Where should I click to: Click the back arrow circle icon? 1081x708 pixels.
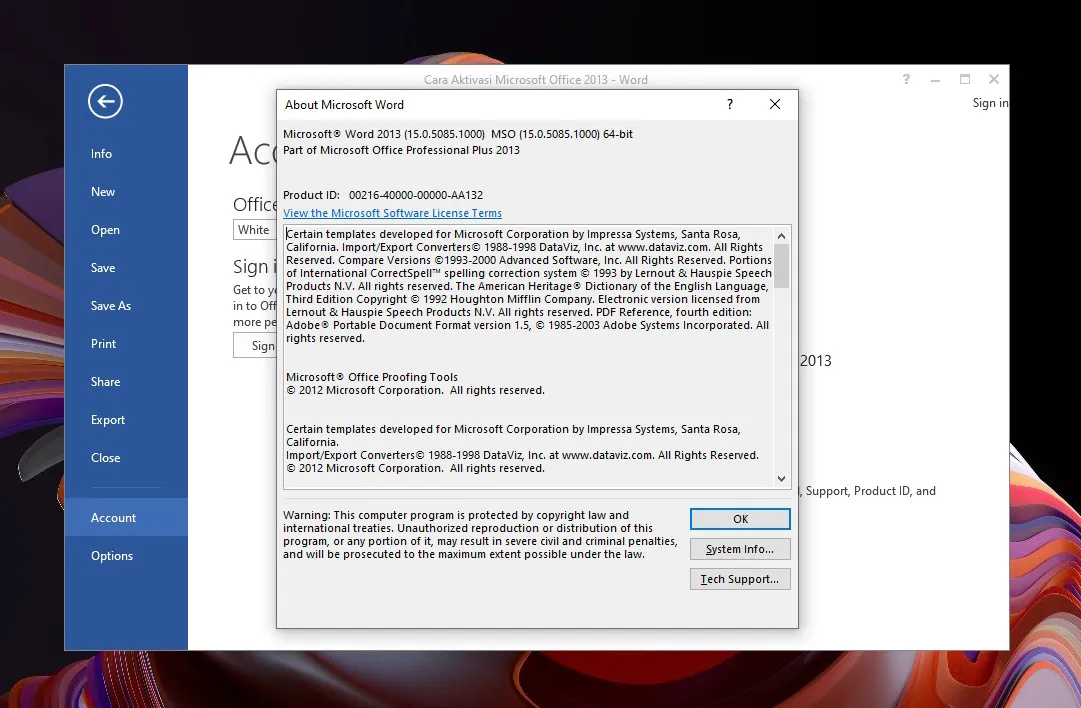coord(105,101)
